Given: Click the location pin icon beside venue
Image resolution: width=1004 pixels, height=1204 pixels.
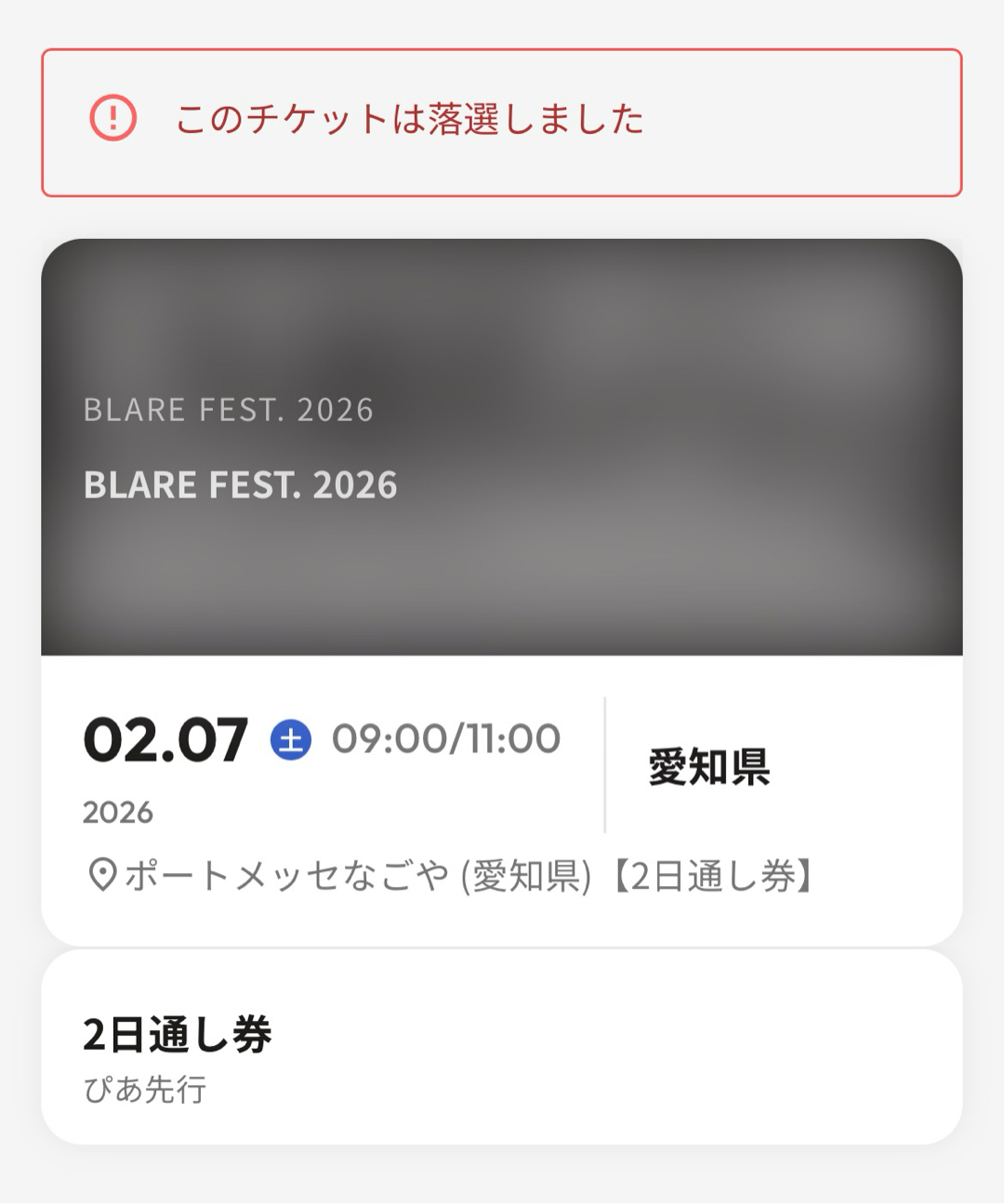Looking at the screenshot, I should 101,875.
